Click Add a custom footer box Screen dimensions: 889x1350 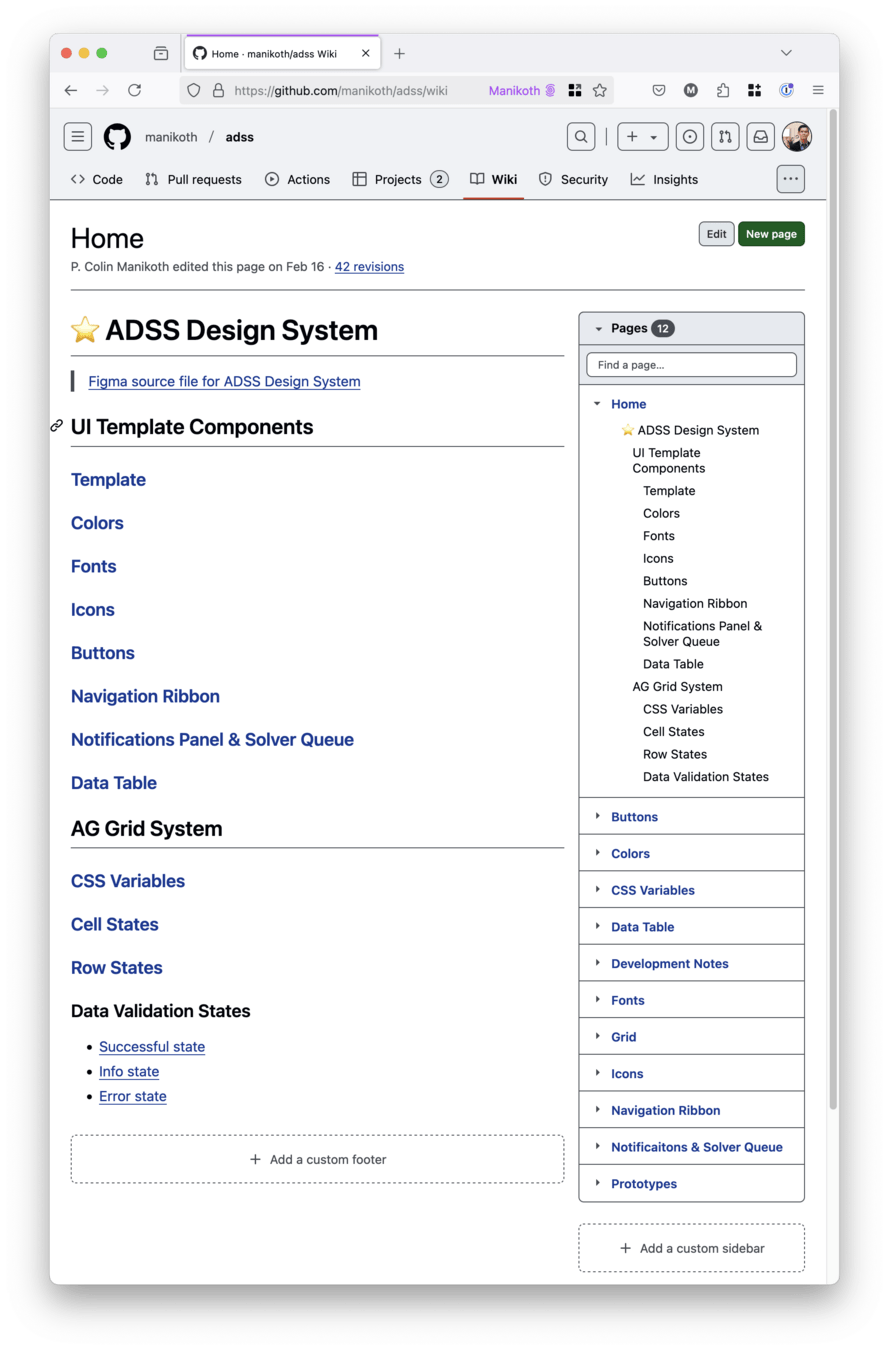coord(317,1159)
